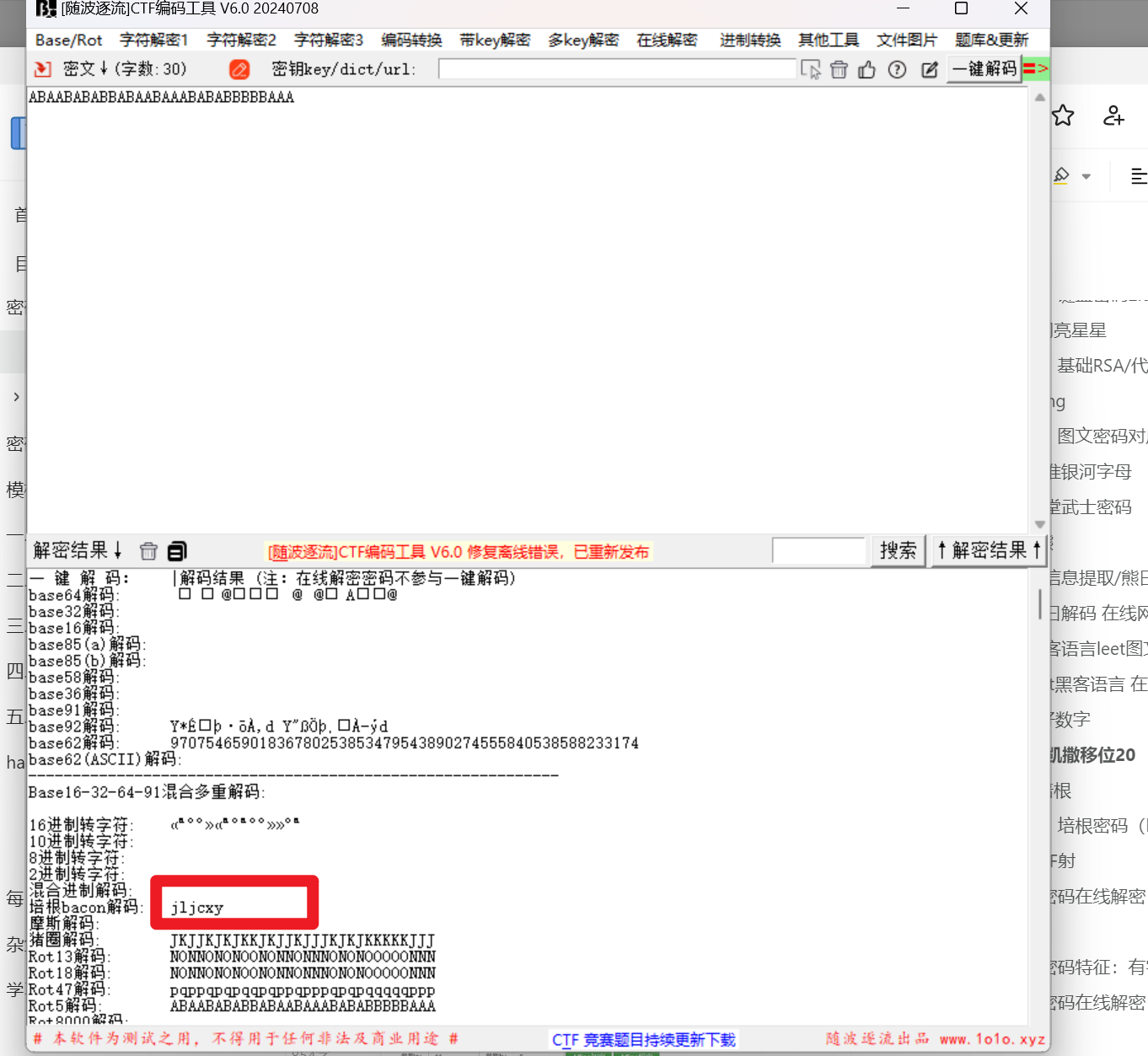Click 堂武士密码 item in the browser window
This screenshot has height=1056, width=1148.
pos(1091,507)
